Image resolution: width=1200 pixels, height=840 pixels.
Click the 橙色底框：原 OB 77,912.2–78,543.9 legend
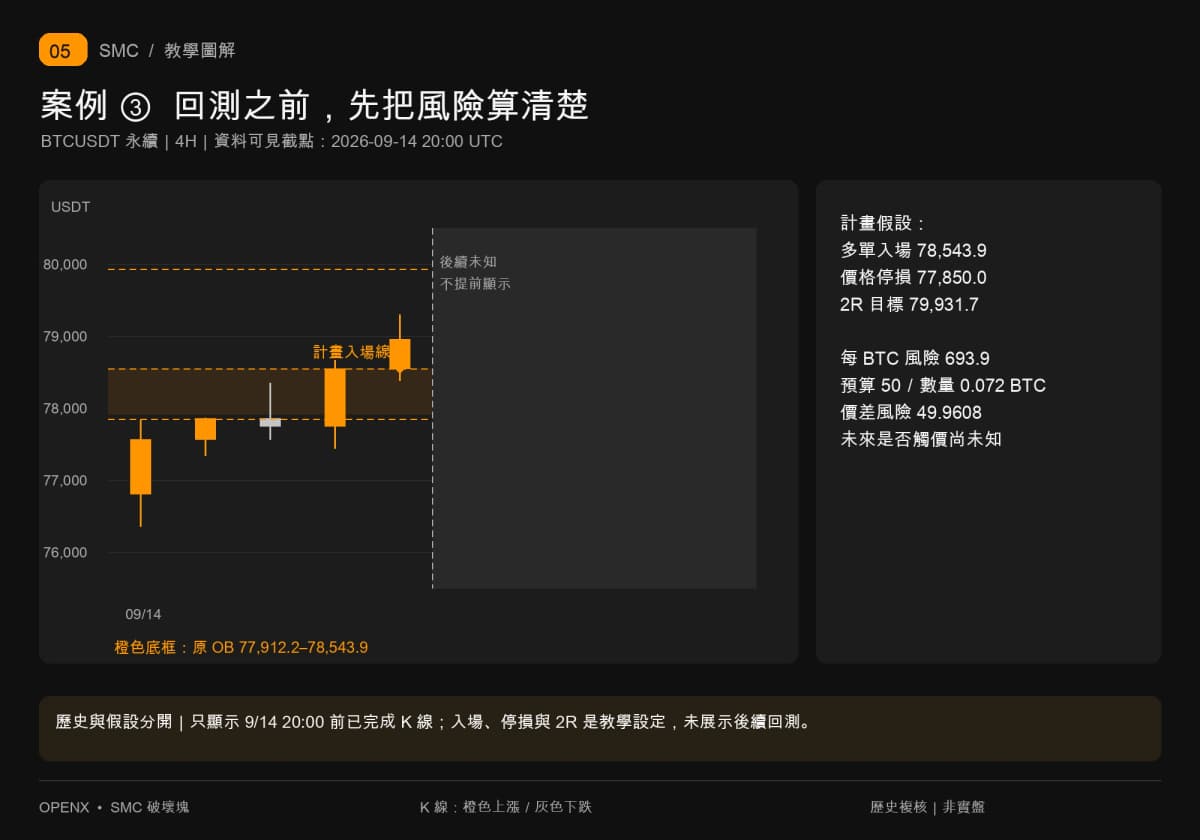[x=241, y=648]
